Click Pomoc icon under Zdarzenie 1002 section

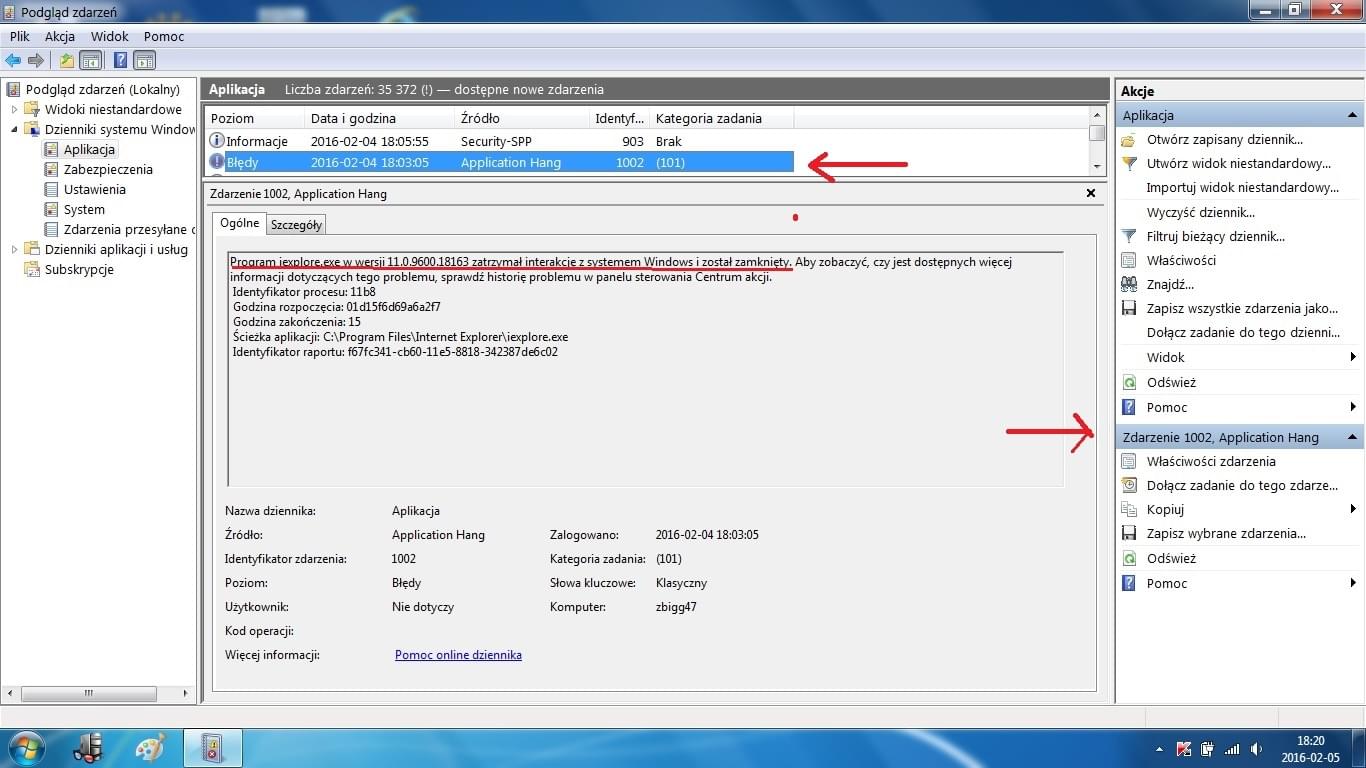[x=1129, y=583]
